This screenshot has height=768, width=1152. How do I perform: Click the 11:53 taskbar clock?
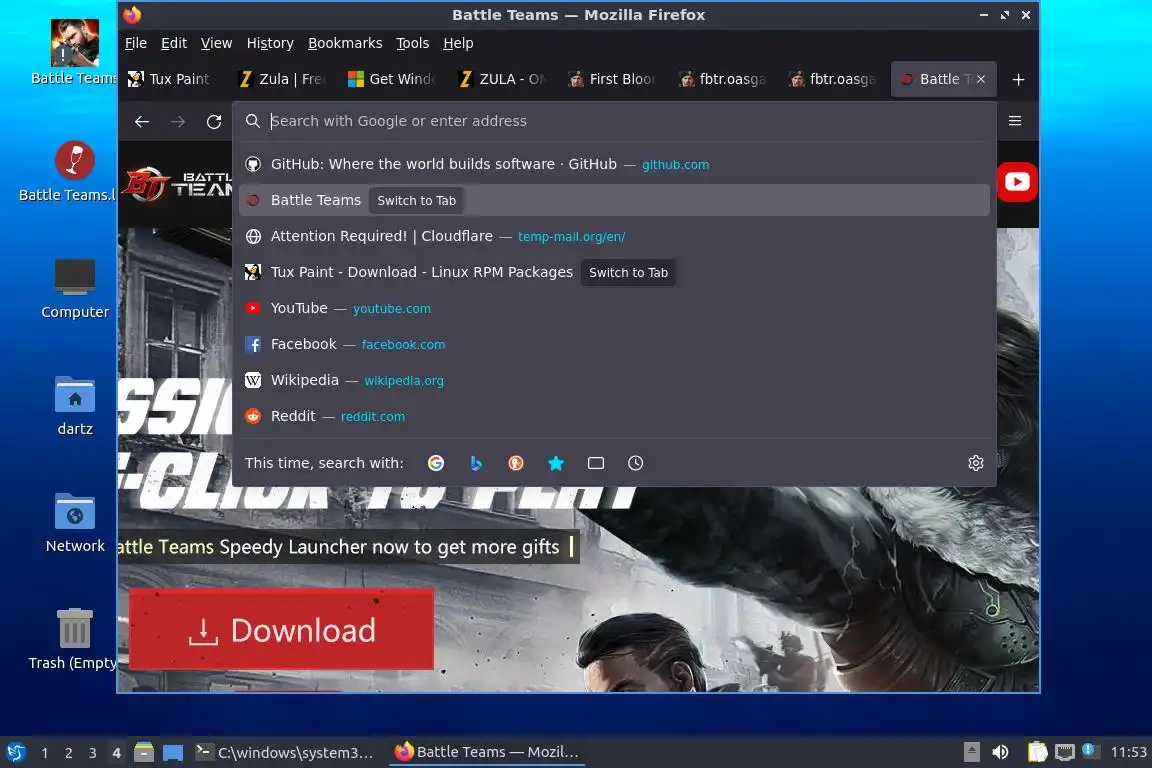1128,752
